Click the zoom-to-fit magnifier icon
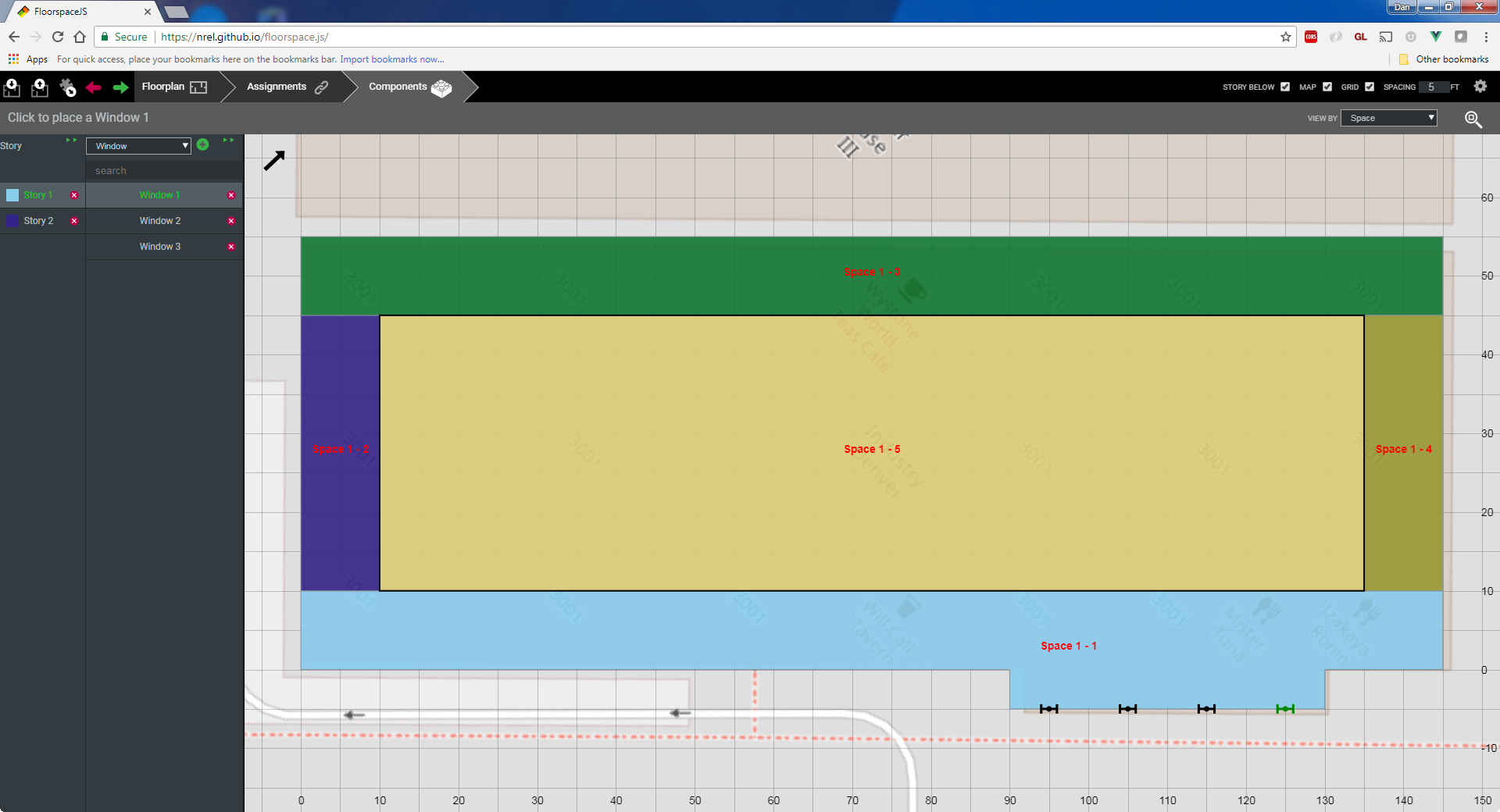 pos(1473,119)
